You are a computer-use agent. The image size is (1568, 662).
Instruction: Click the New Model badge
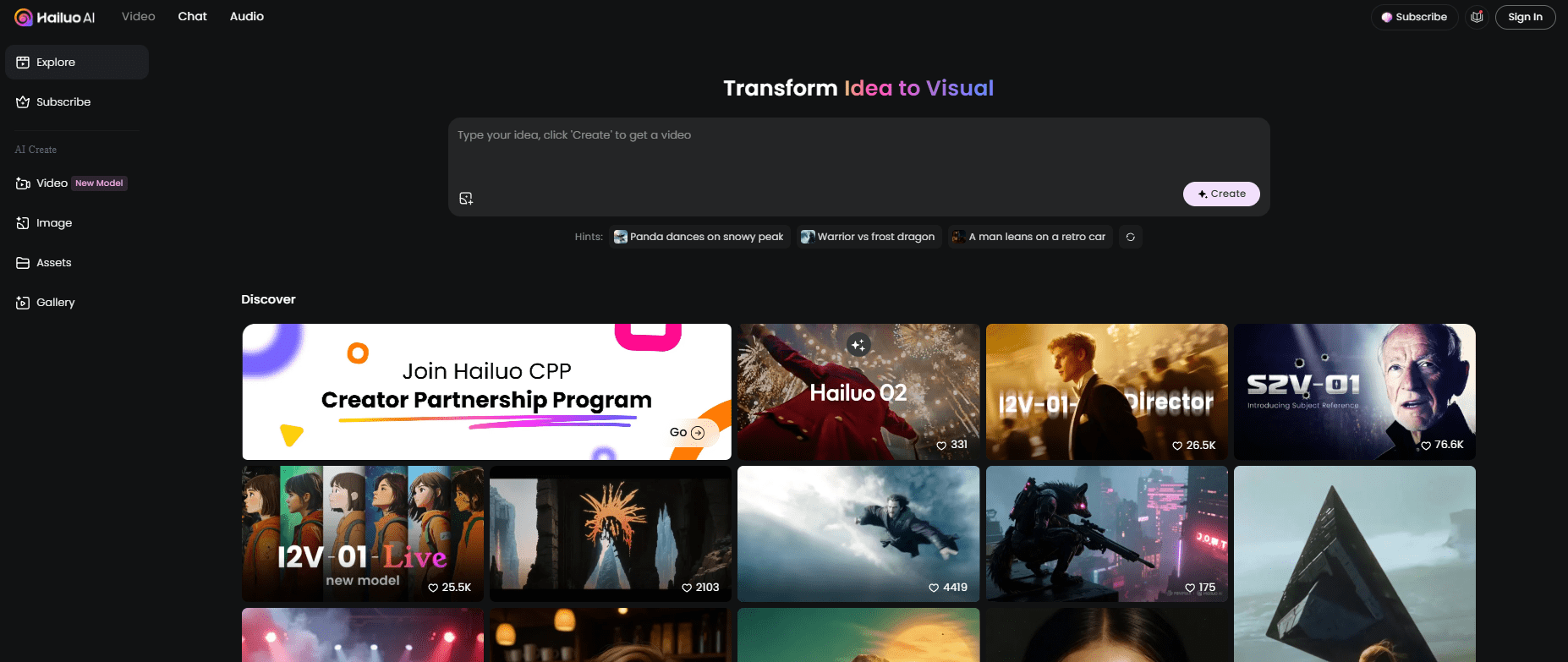pos(99,183)
